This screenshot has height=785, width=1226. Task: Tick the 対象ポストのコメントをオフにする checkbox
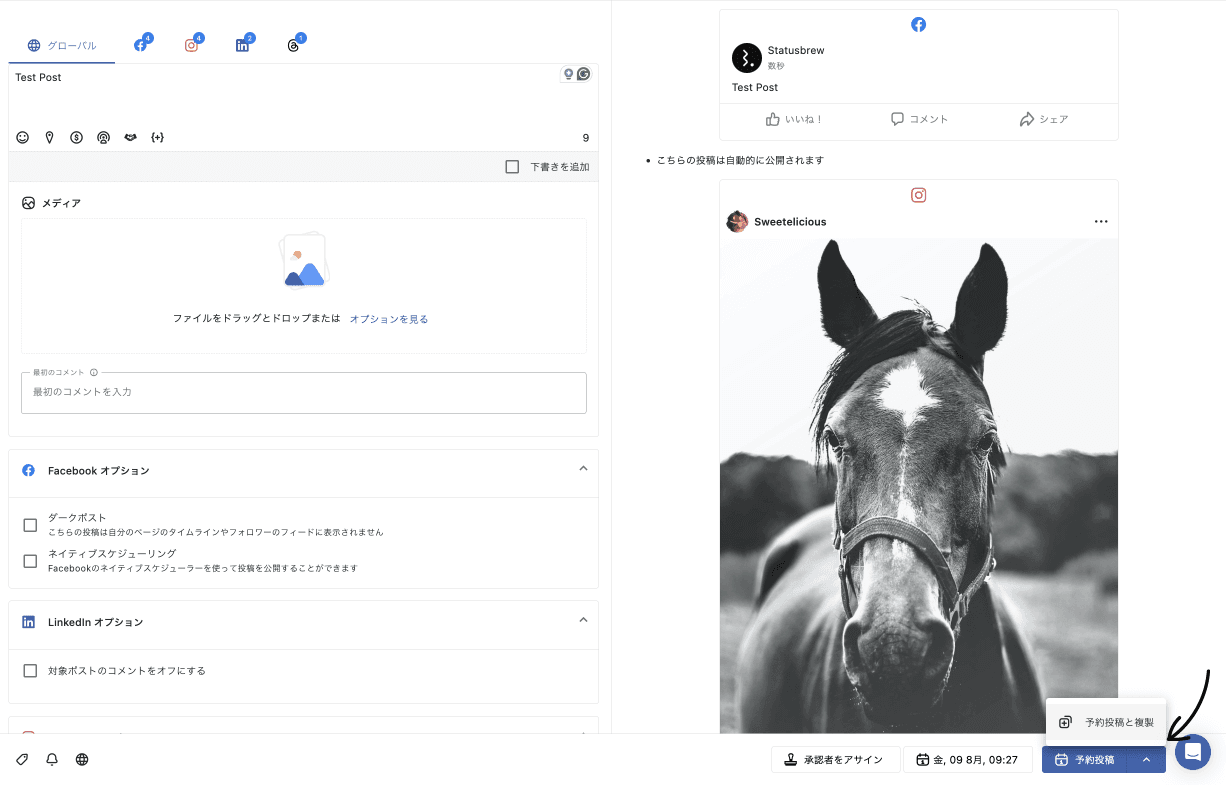[30, 671]
